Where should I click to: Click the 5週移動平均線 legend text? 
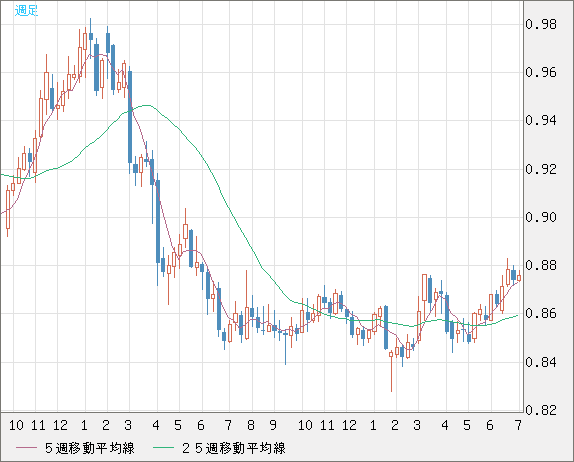coord(90,448)
